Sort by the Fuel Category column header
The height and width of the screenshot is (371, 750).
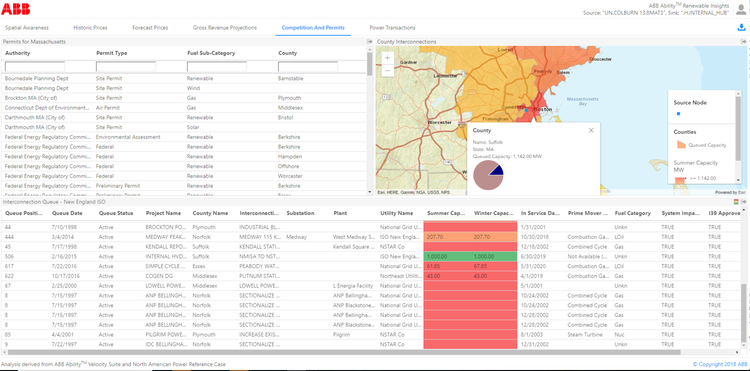(x=632, y=213)
